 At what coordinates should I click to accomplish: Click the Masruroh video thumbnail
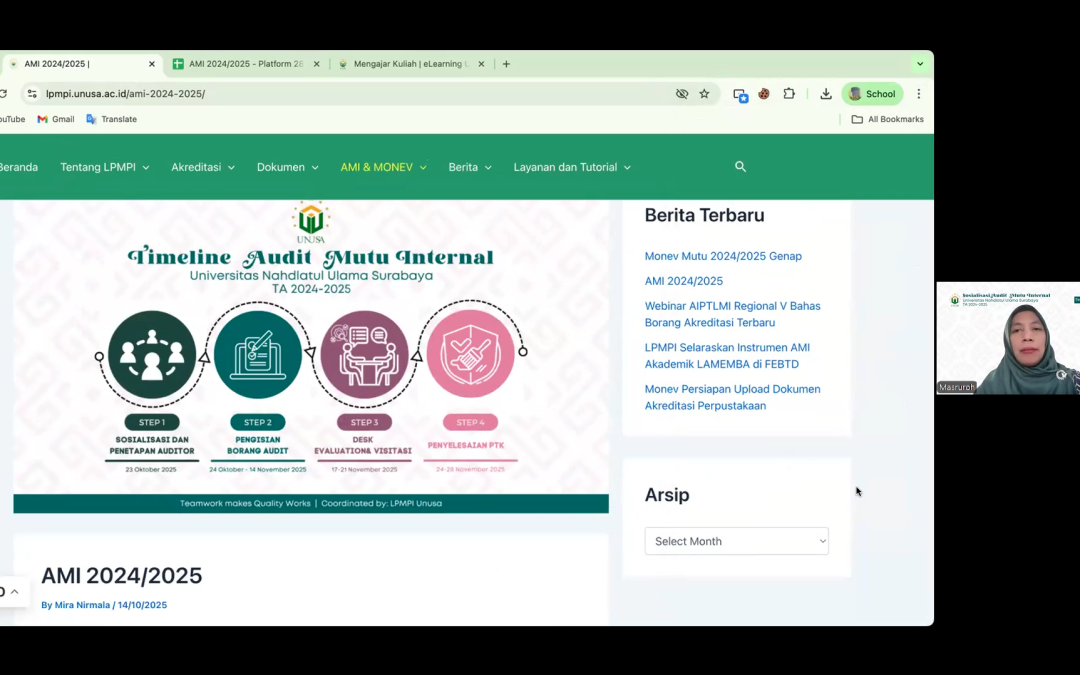click(x=1008, y=338)
